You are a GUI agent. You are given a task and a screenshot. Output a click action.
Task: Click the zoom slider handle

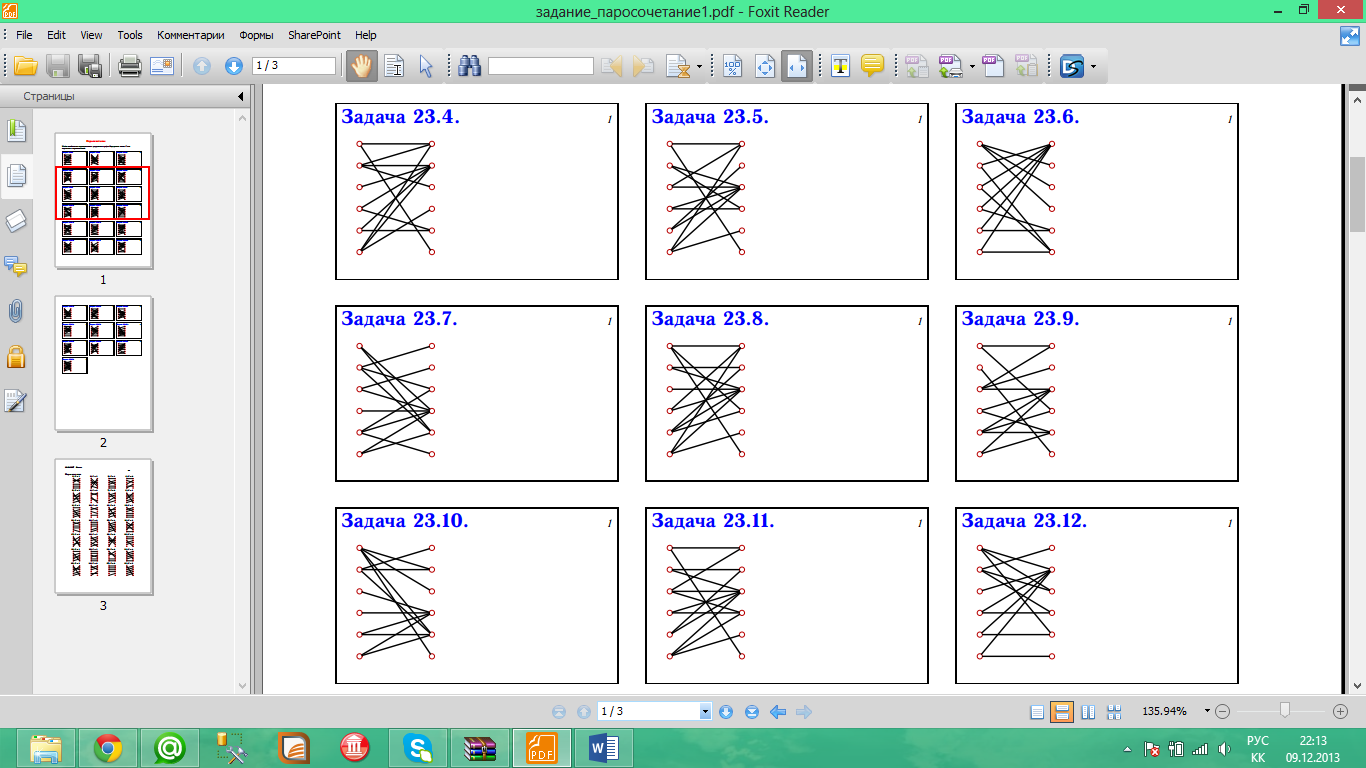click(x=1284, y=711)
